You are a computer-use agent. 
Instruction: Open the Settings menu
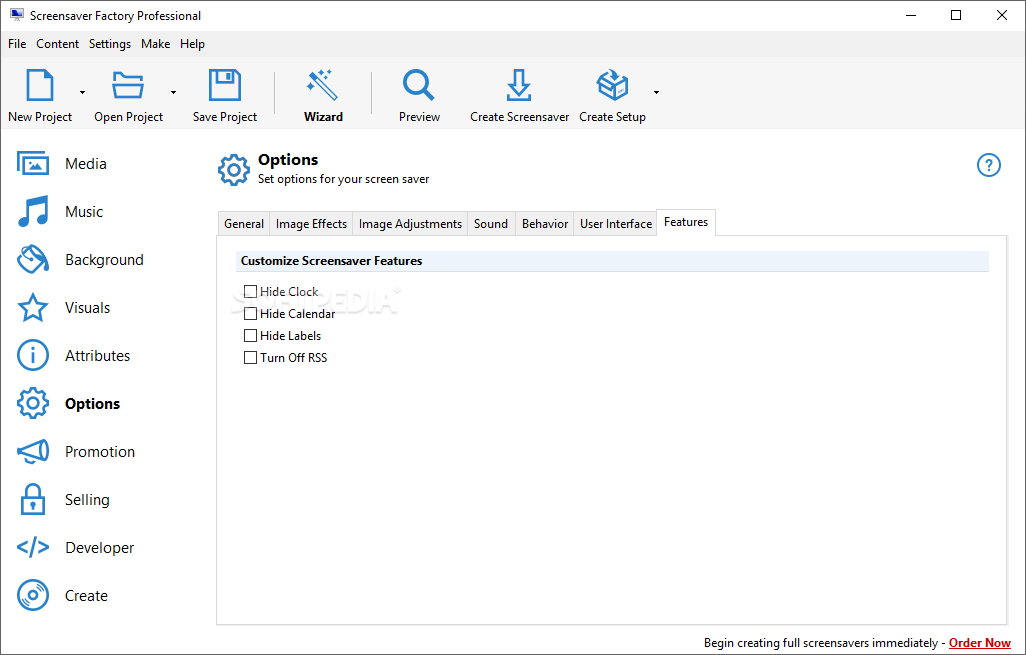coord(110,44)
